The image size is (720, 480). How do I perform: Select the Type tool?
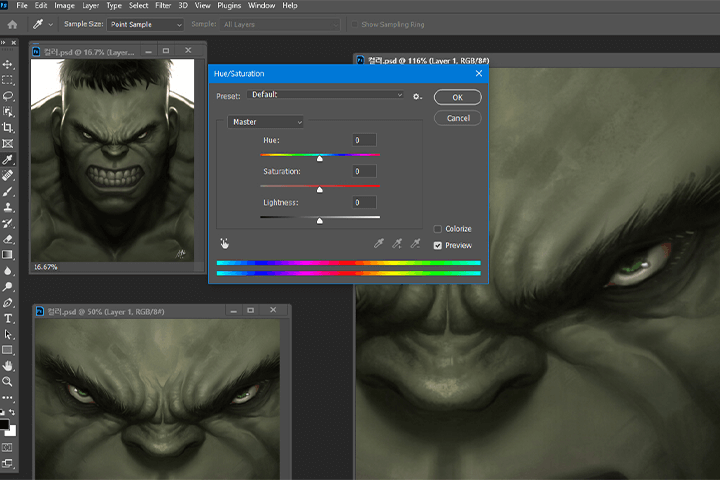tap(8, 319)
